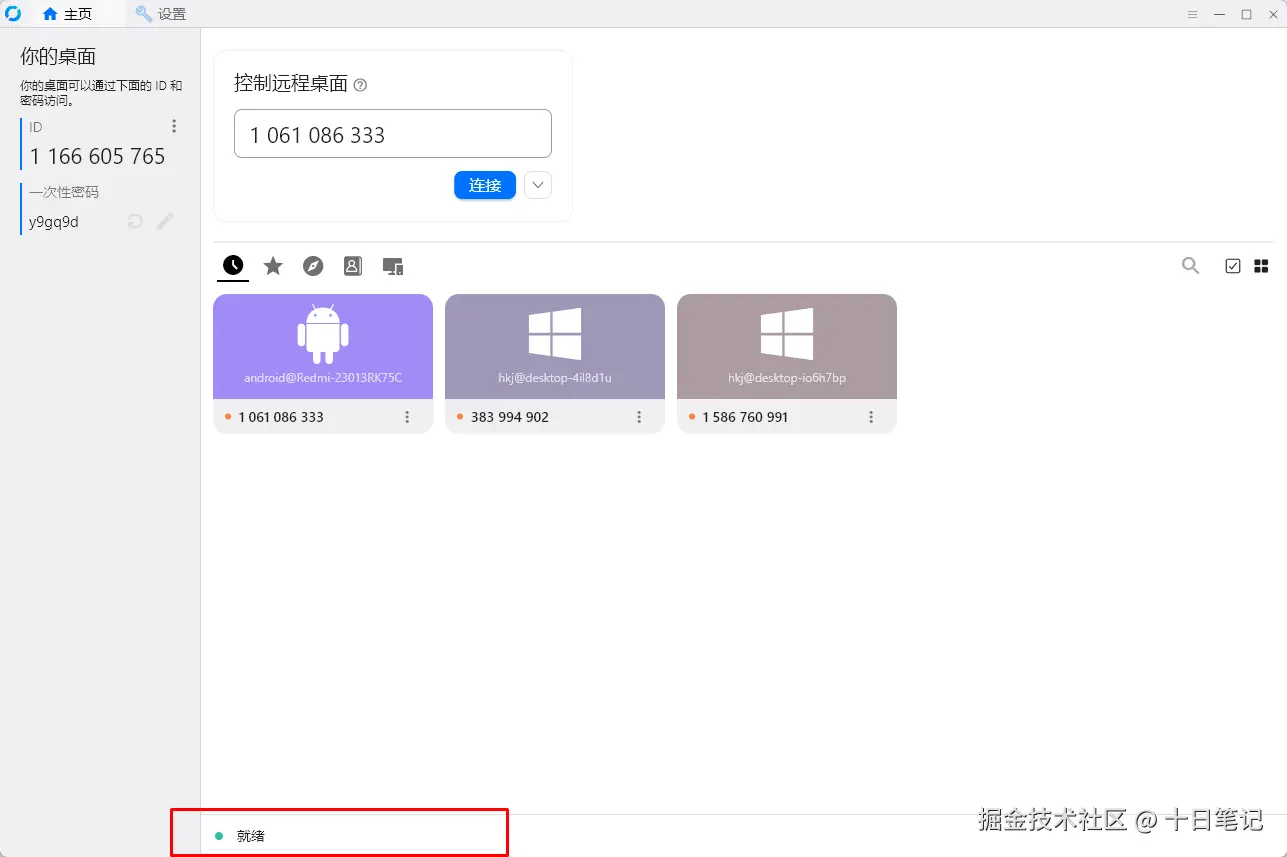1287x857 pixels.
Task: Toggle multi-select checkbox icon
Action: (x=1233, y=266)
